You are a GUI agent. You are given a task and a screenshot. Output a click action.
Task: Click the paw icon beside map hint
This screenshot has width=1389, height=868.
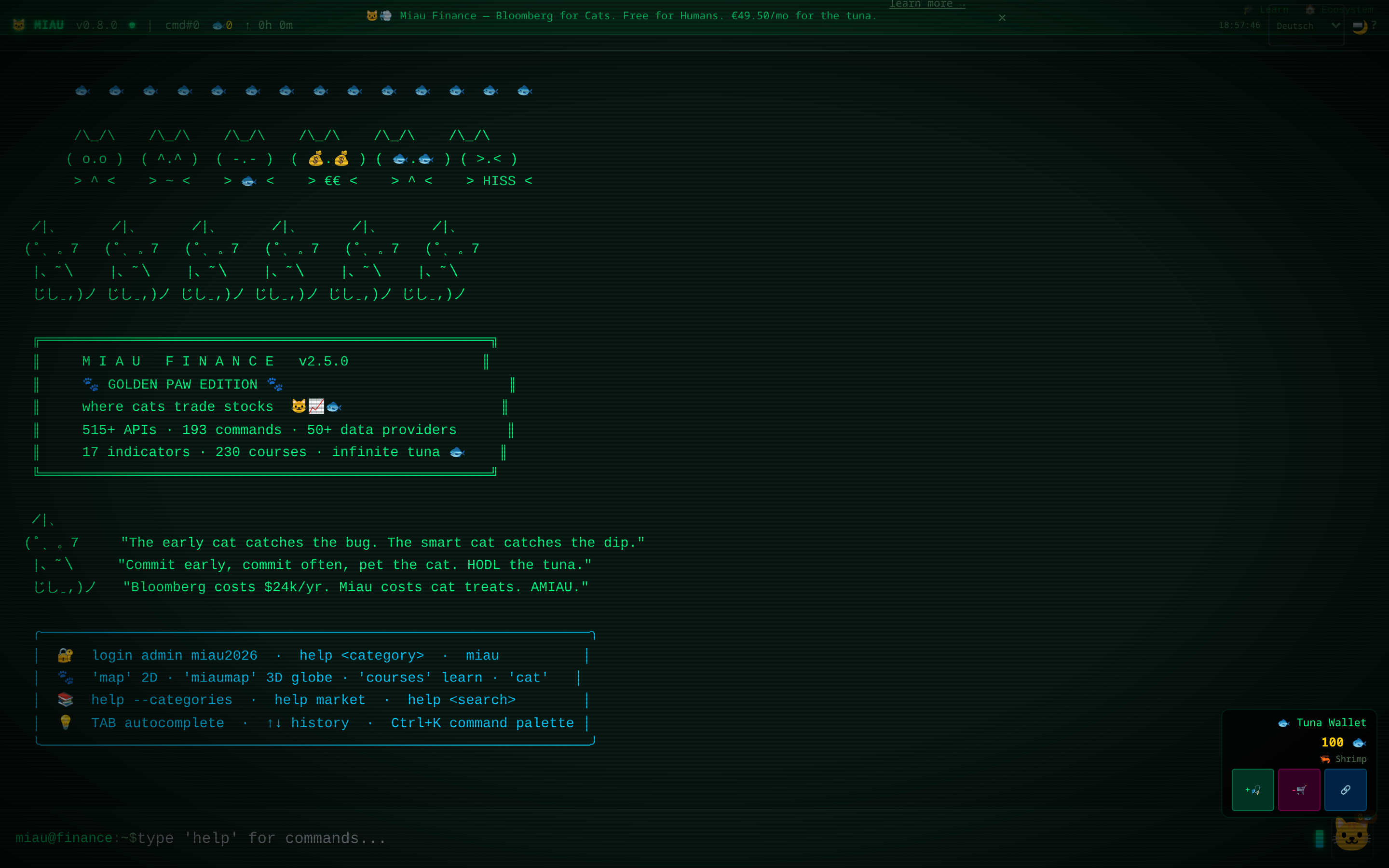(66, 678)
